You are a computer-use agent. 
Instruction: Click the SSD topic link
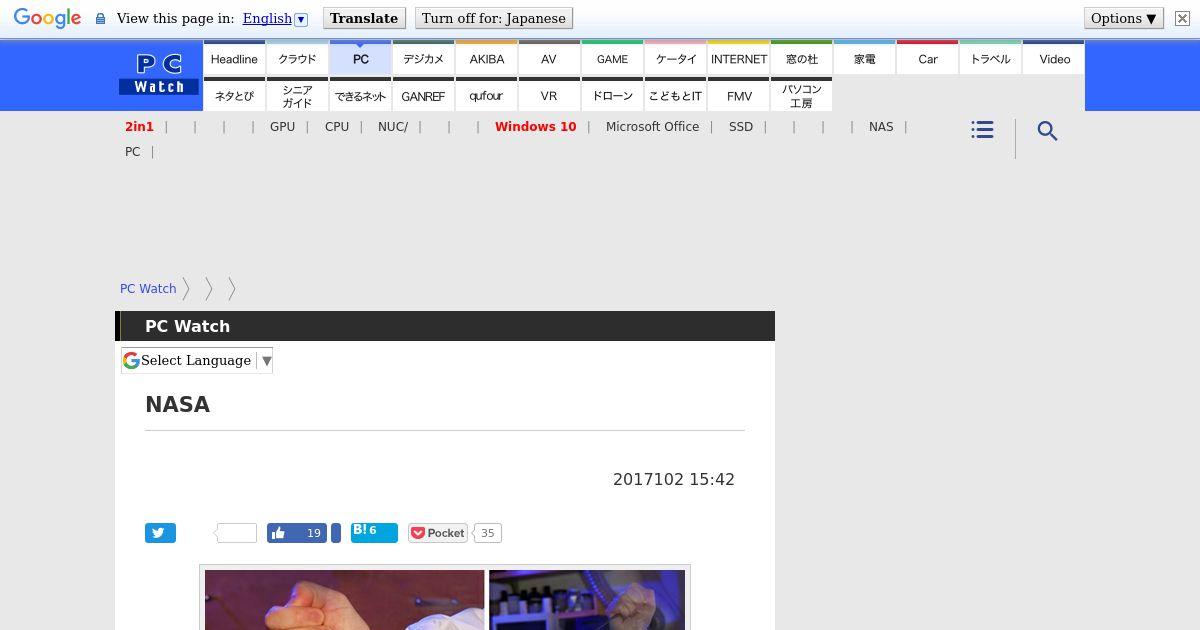click(741, 127)
